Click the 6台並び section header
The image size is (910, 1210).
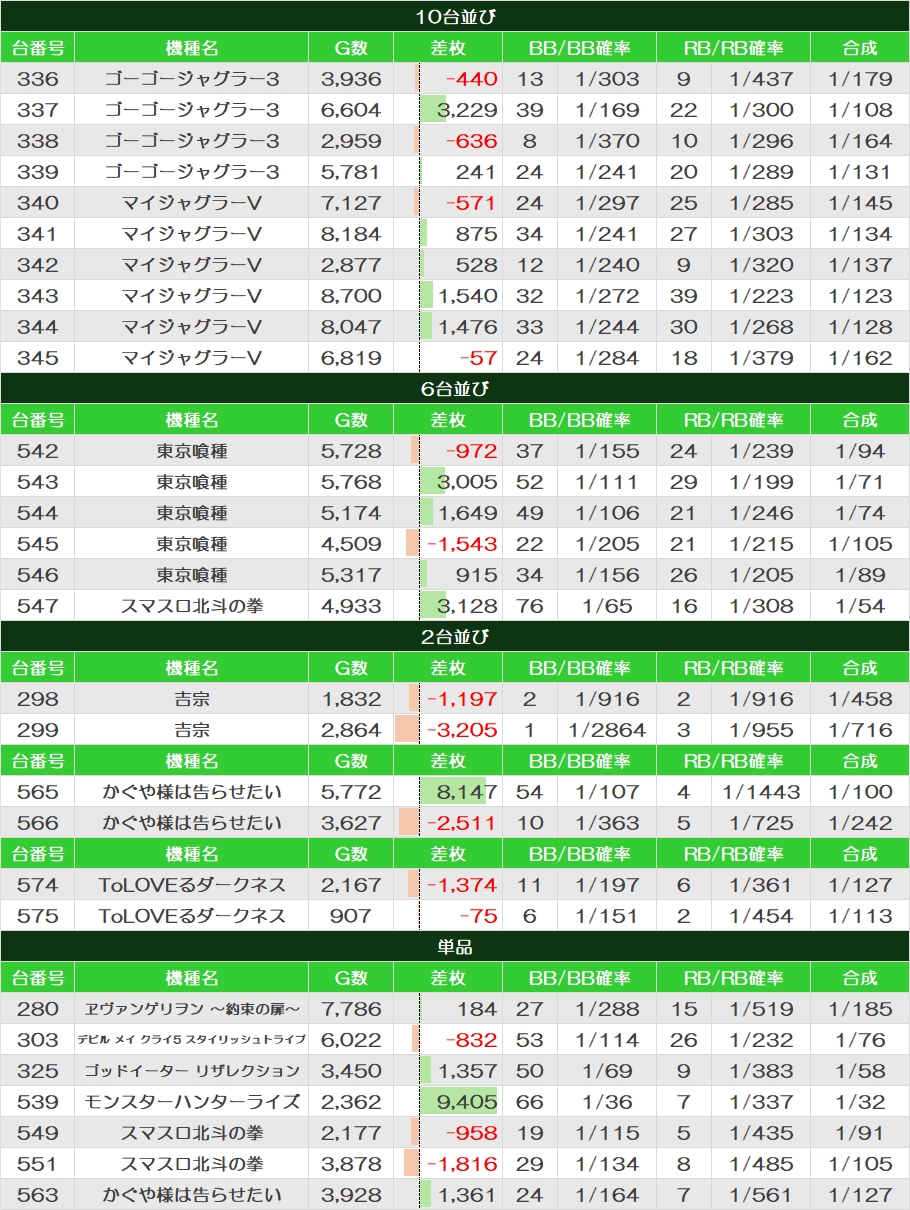(x=455, y=388)
